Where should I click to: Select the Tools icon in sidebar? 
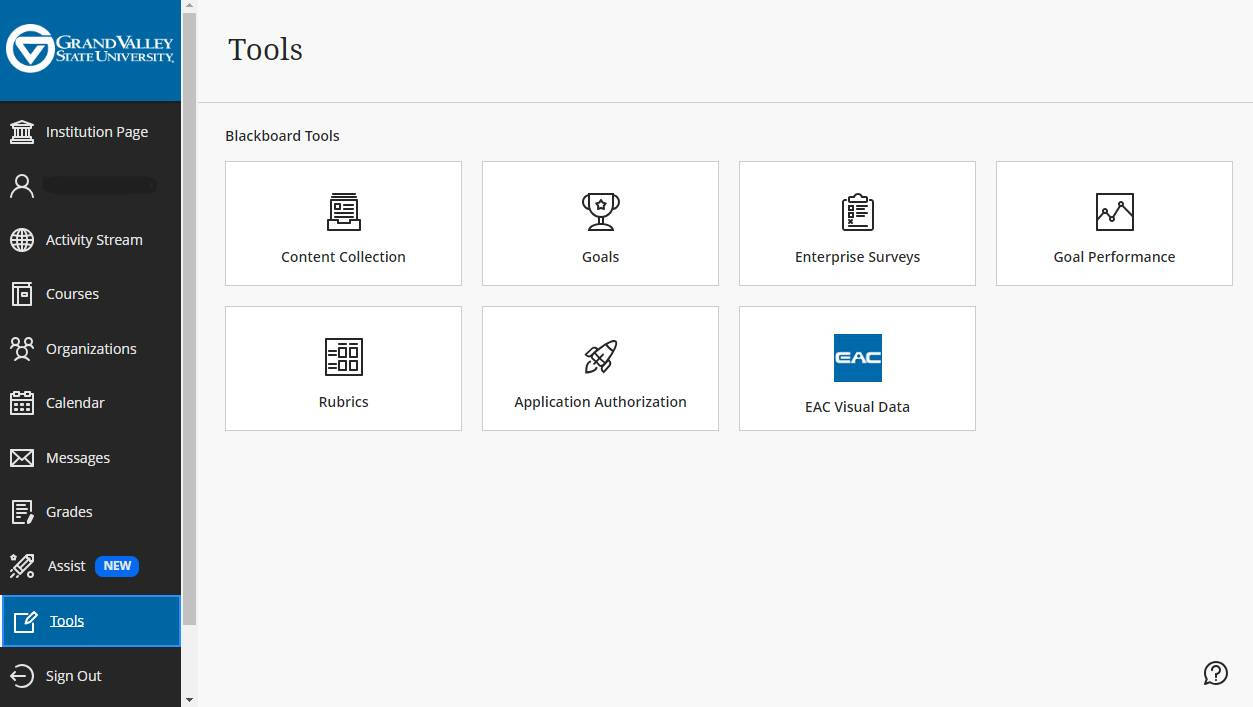click(67, 620)
